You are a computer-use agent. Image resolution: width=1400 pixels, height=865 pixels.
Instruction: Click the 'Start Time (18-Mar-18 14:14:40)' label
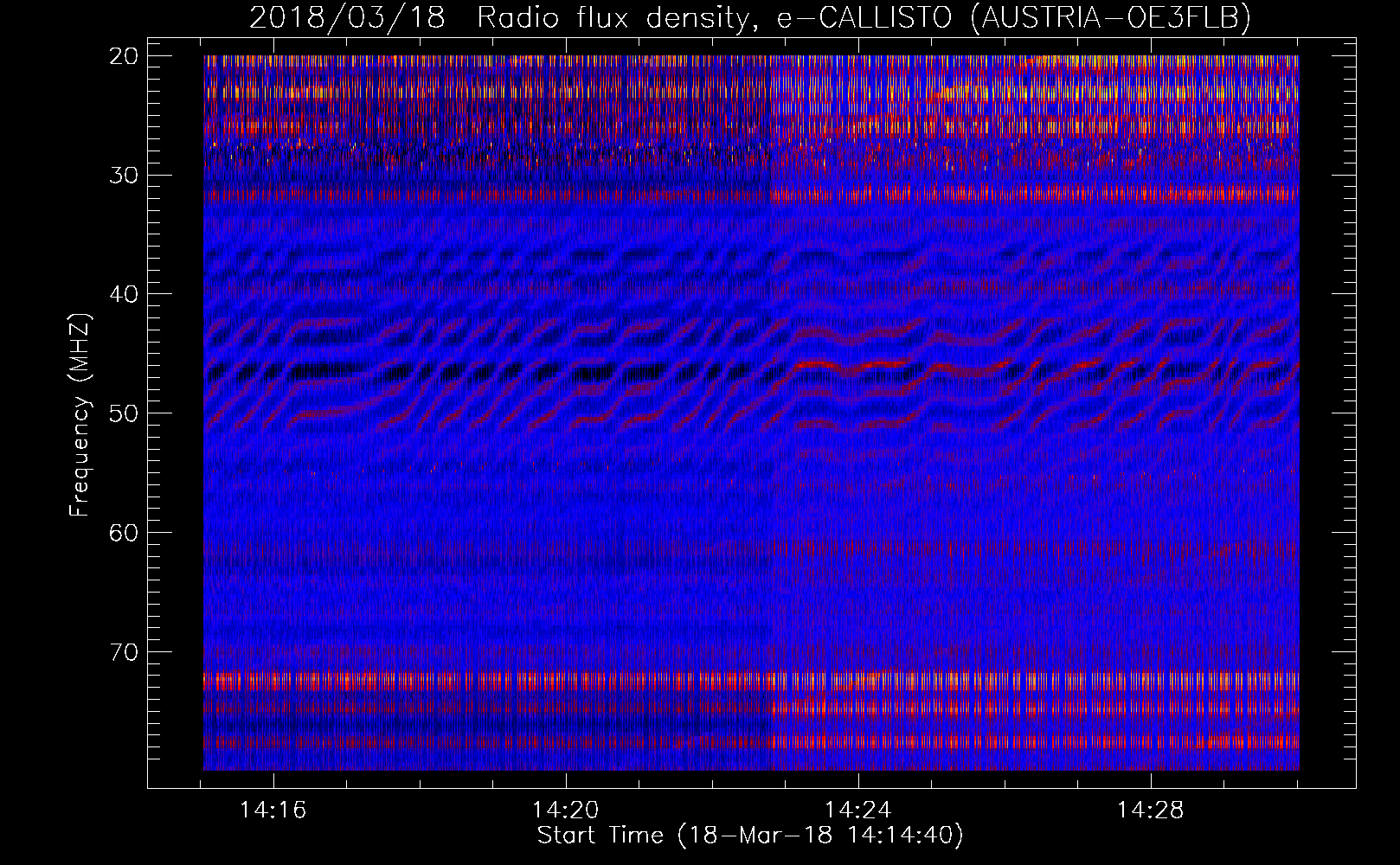coord(750,836)
